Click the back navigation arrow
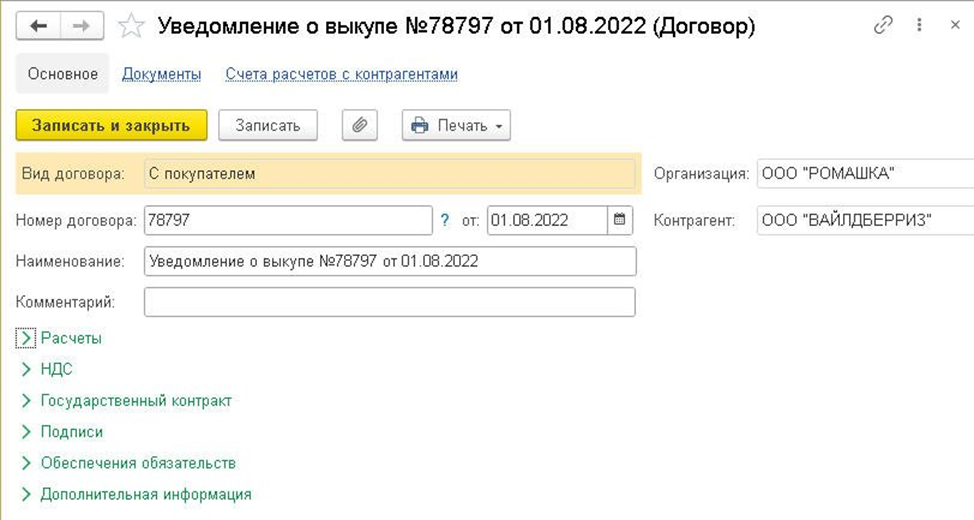 40,27
